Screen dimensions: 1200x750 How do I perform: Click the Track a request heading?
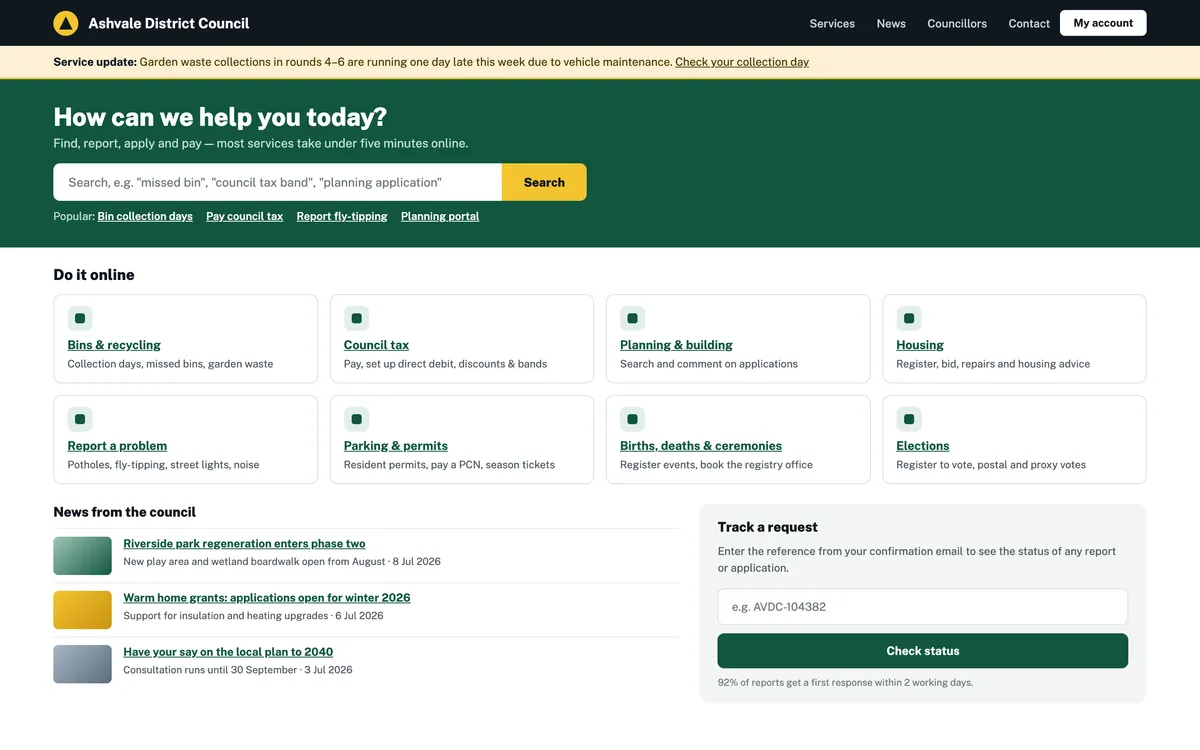(768, 527)
